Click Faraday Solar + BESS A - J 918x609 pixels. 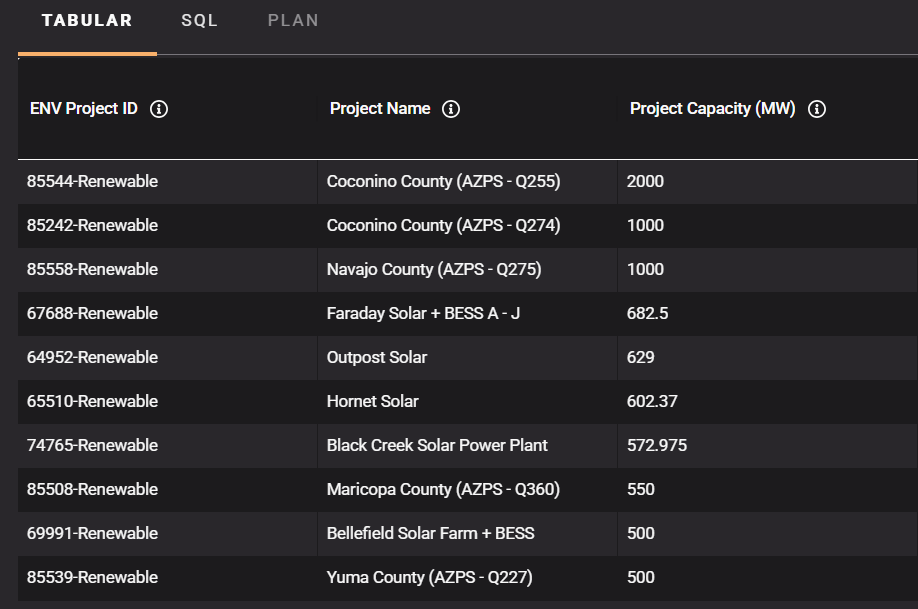click(x=423, y=314)
